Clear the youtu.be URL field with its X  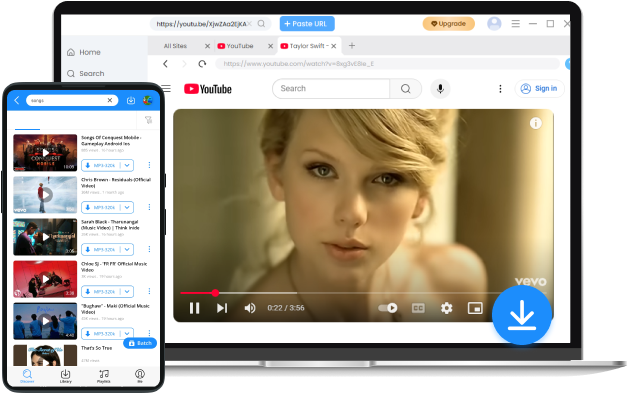(250, 24)
